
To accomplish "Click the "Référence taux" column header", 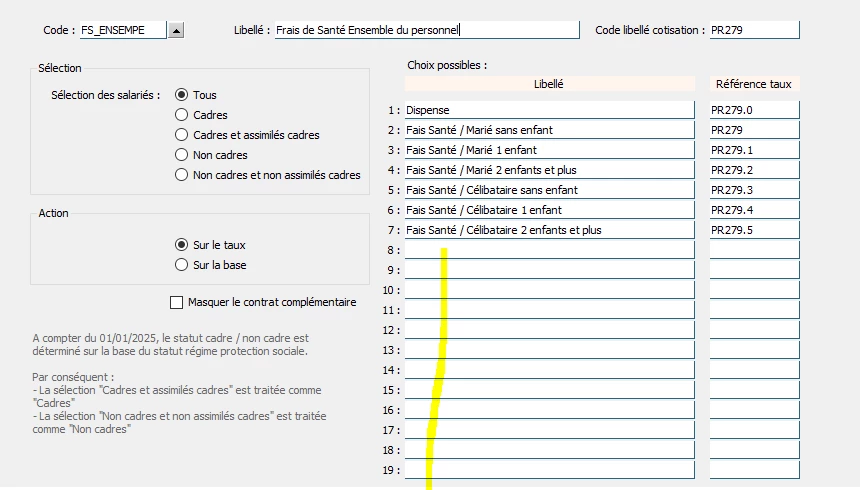I will (754, 84).
